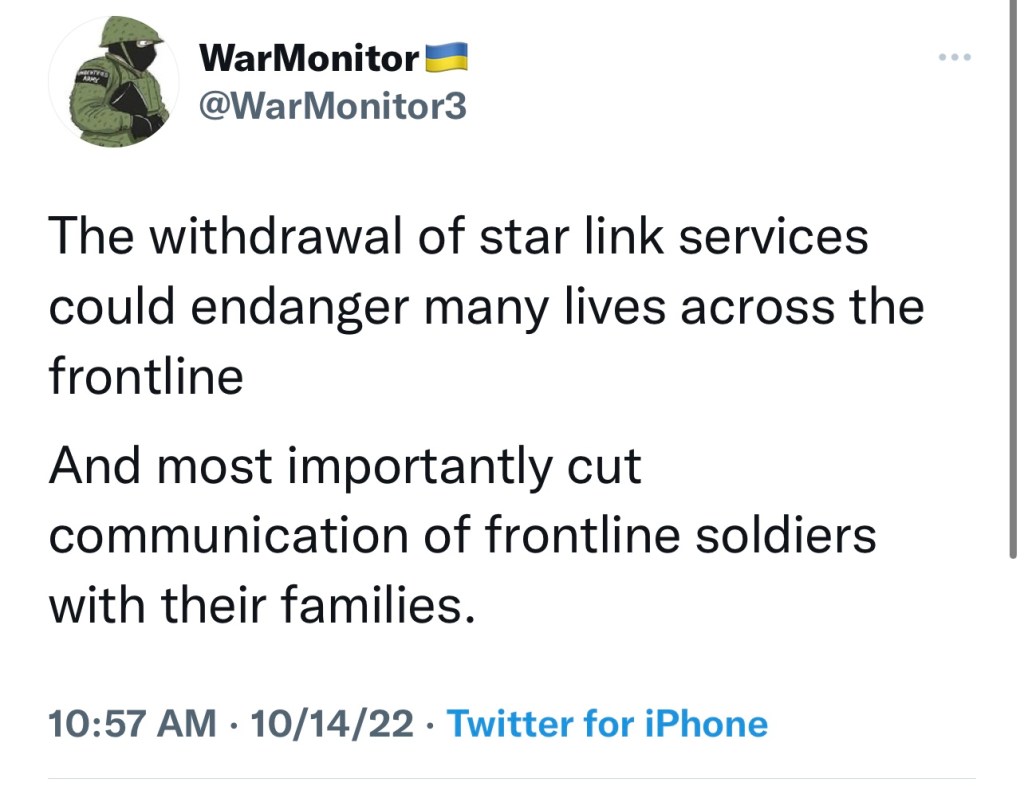Click the Ukraine flag emoji beside WarMonitor
Image resolution: width=1024 pixels, height=786 pixels.
pyautogui.click(x=447, y=58)
